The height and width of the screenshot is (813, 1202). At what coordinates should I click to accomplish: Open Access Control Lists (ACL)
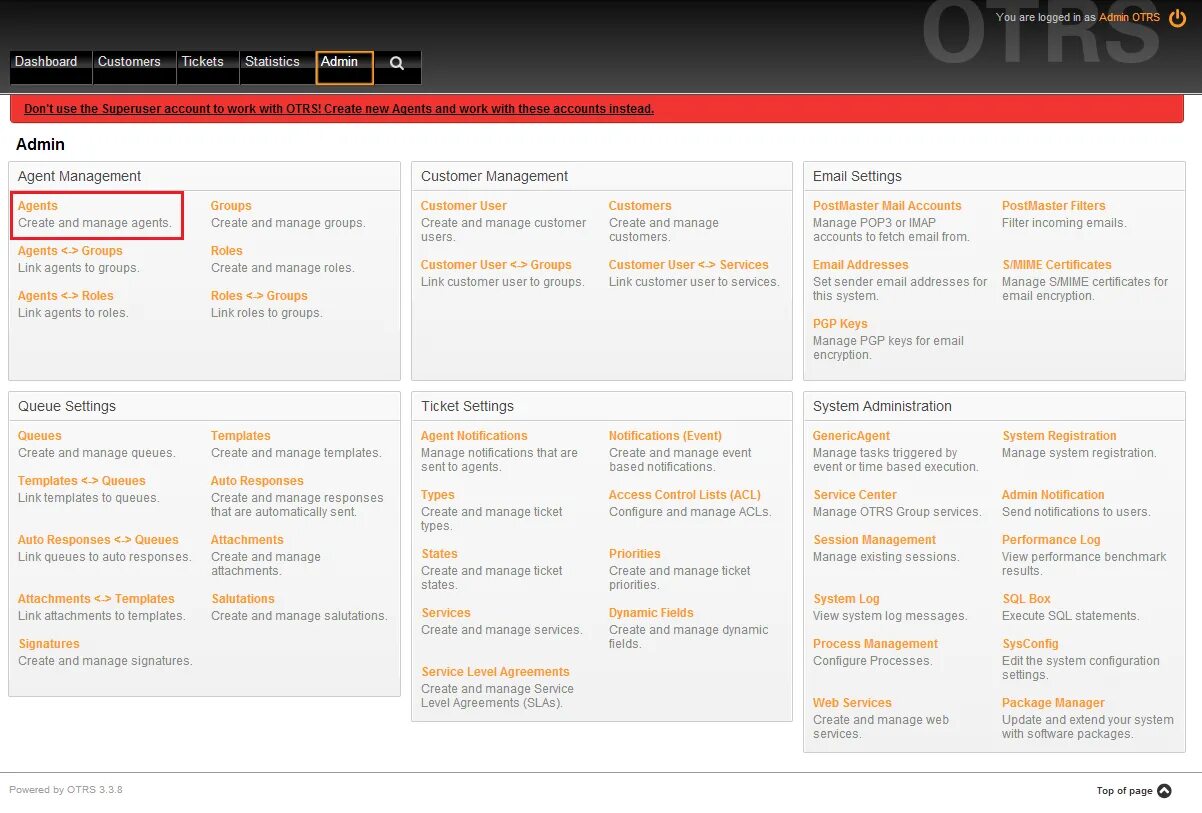[685, 495]
